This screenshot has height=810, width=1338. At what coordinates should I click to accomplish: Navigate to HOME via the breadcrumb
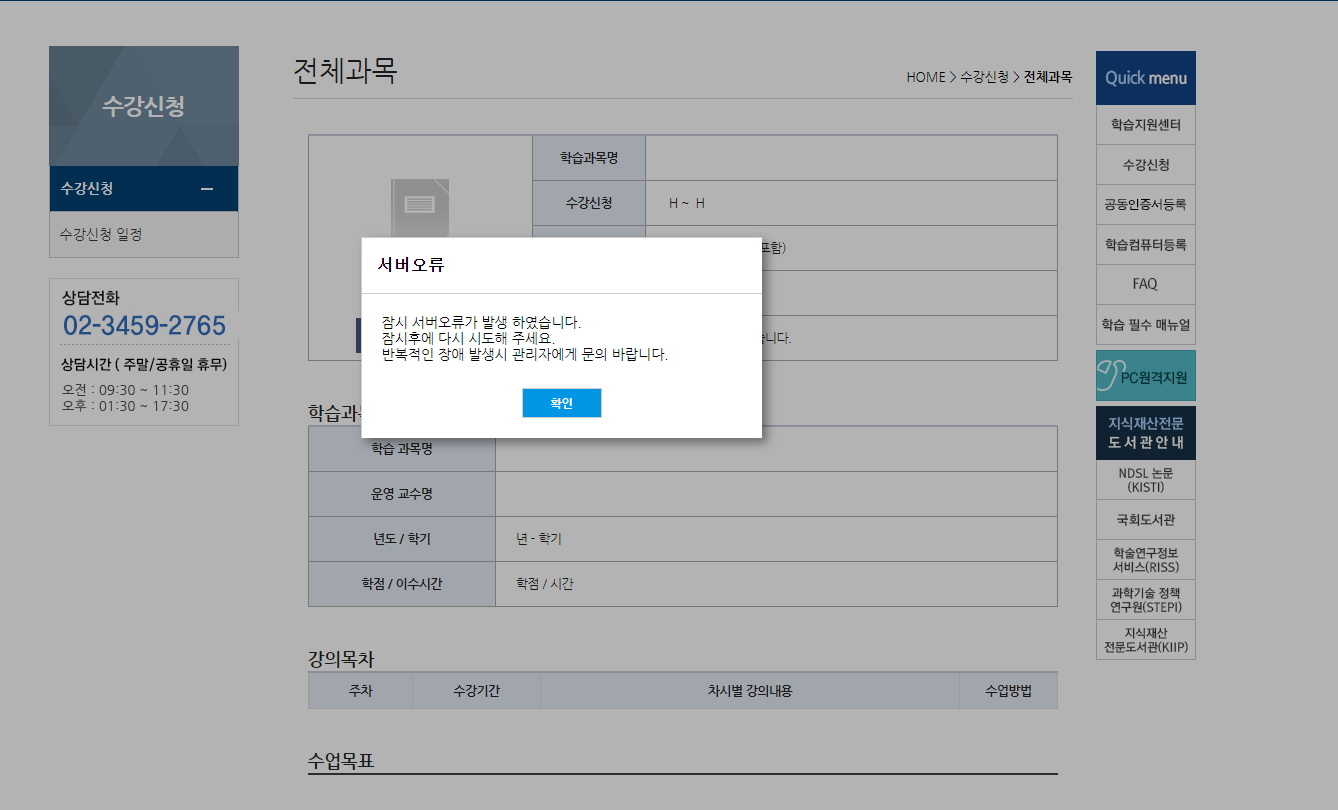click(923, 76)
